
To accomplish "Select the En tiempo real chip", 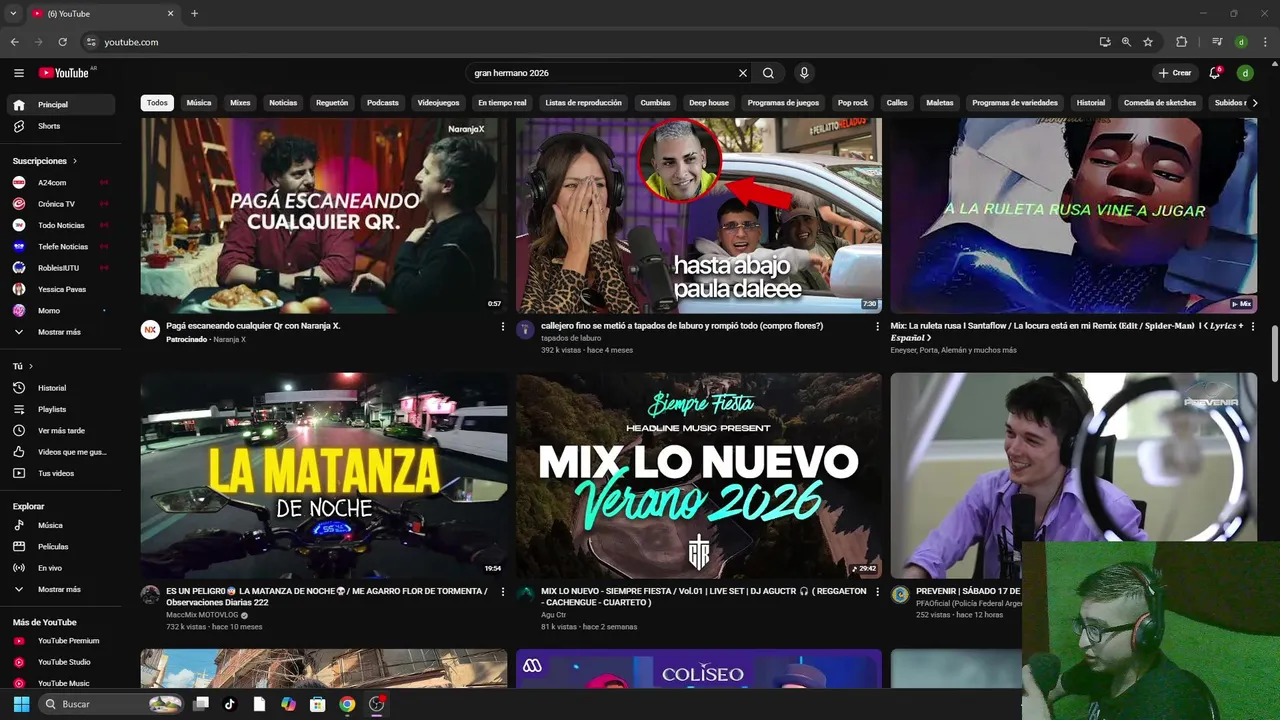I will tap(502, 103).
